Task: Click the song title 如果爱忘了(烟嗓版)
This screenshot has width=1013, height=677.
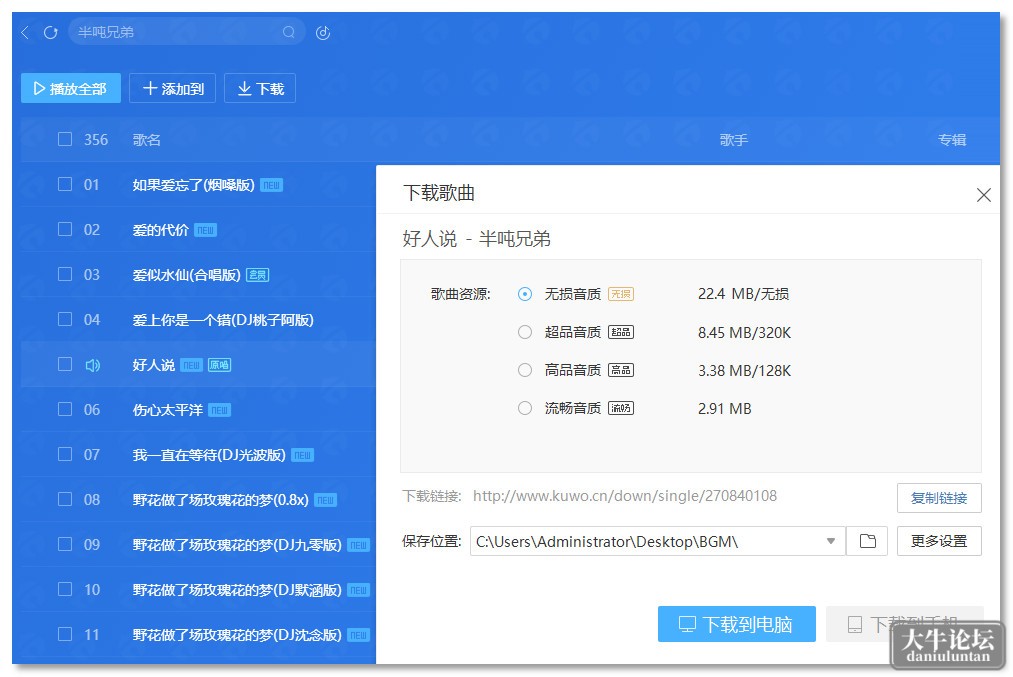Action: tap(193, 185)
